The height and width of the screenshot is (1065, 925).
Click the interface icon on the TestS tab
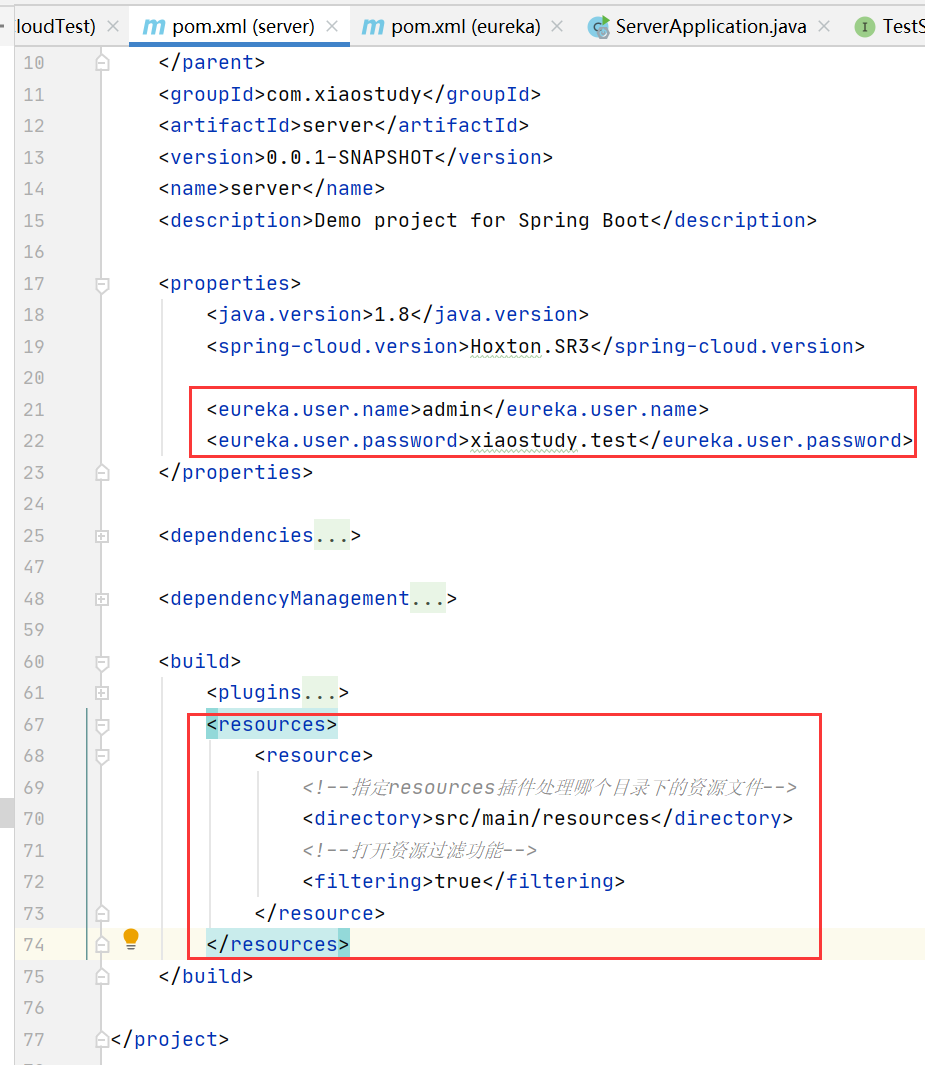pos(865,27)
